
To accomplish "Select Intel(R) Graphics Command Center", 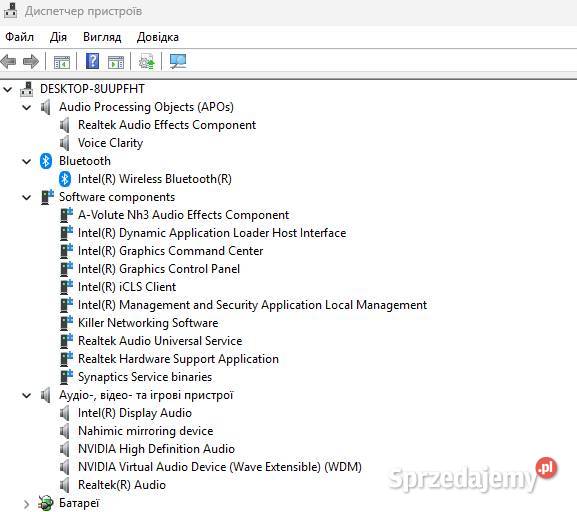I will pos(170,251).
